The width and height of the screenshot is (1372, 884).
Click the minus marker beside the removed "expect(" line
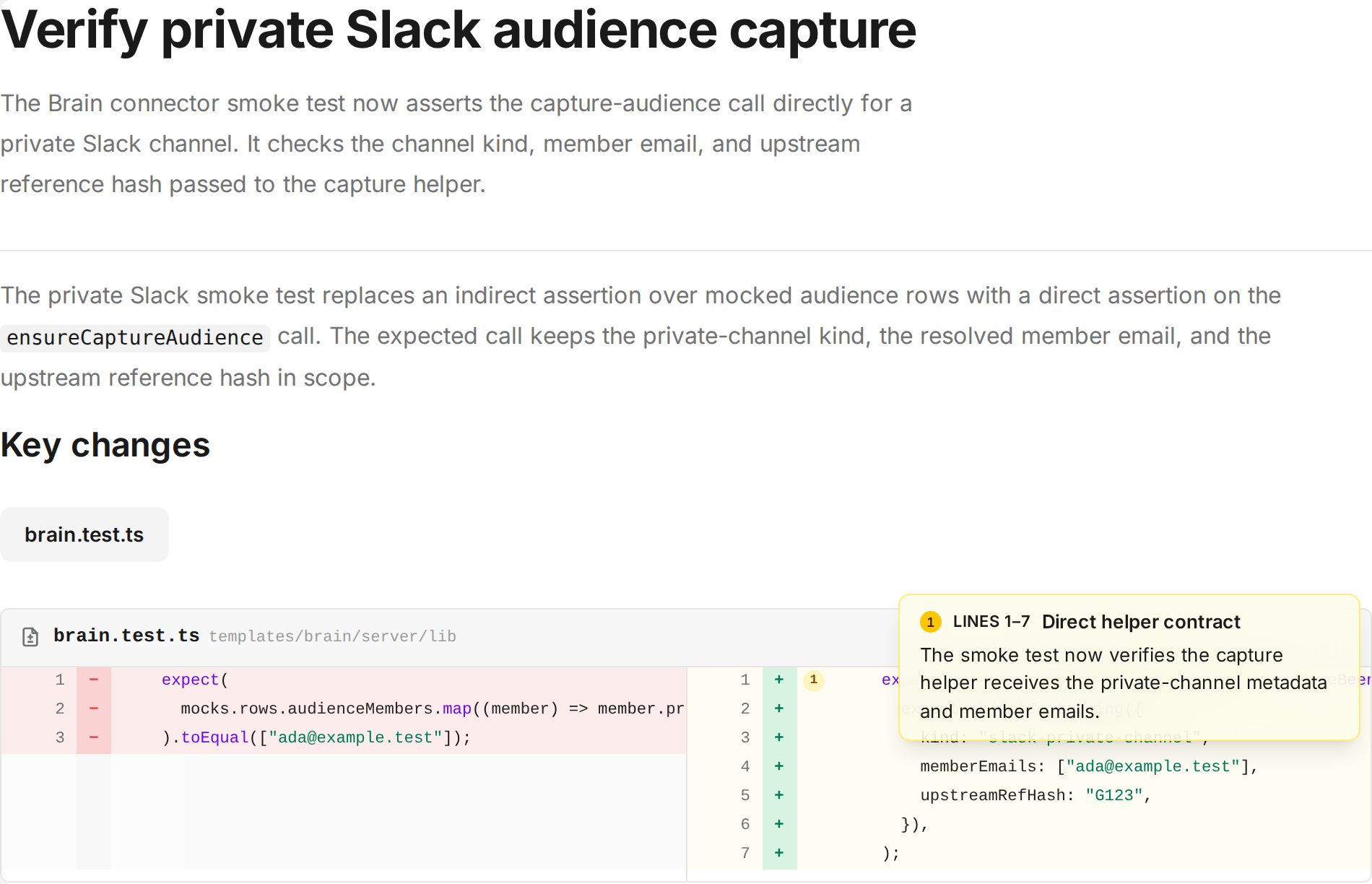(x=94, y=680)
